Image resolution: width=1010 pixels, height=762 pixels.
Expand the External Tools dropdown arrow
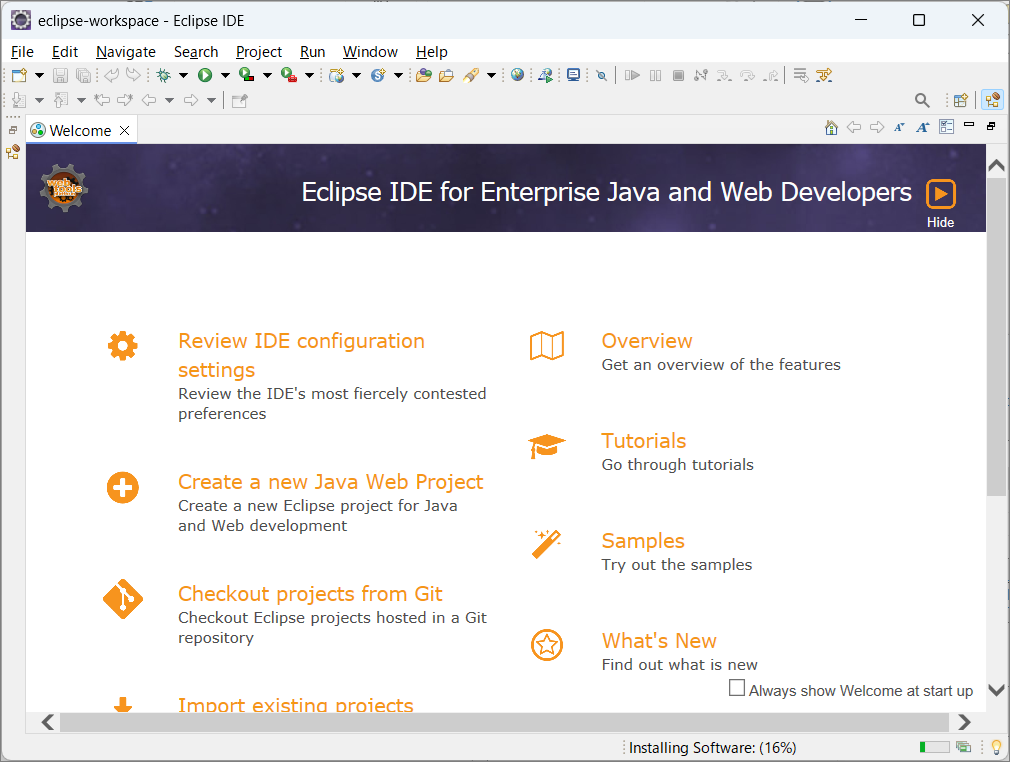click(x=309, y=75)
